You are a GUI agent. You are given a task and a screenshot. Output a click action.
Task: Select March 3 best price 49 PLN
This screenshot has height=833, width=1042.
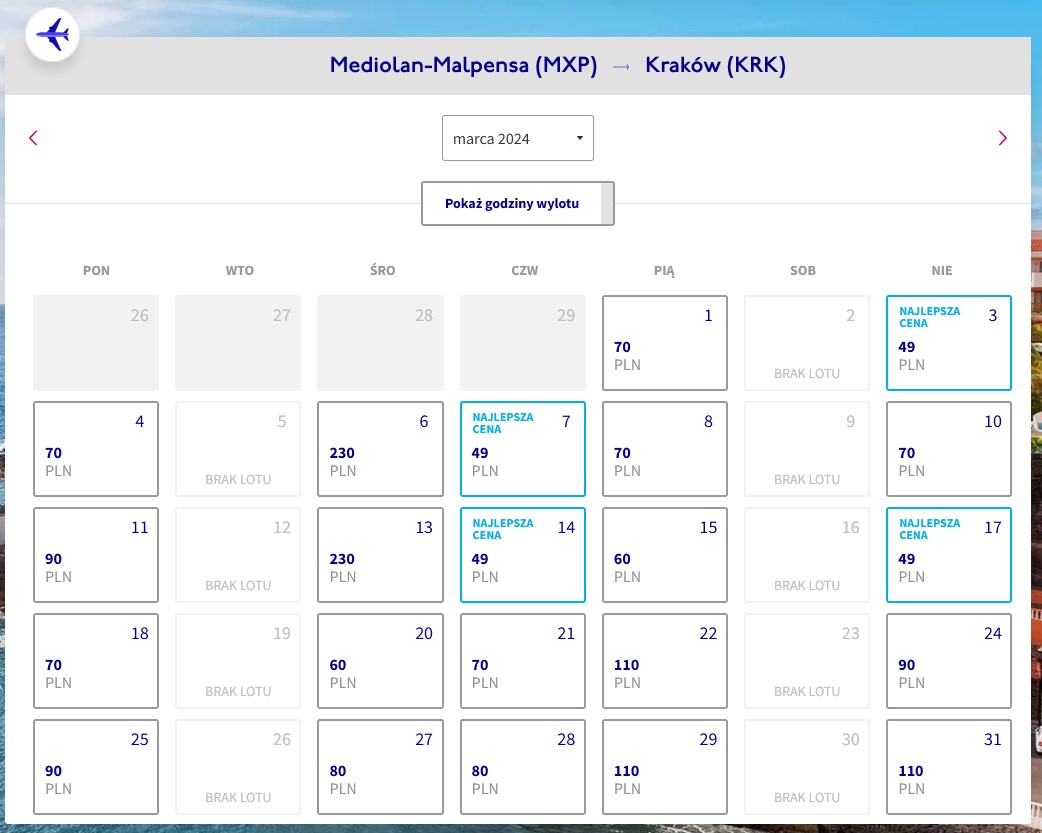(948, 343)
